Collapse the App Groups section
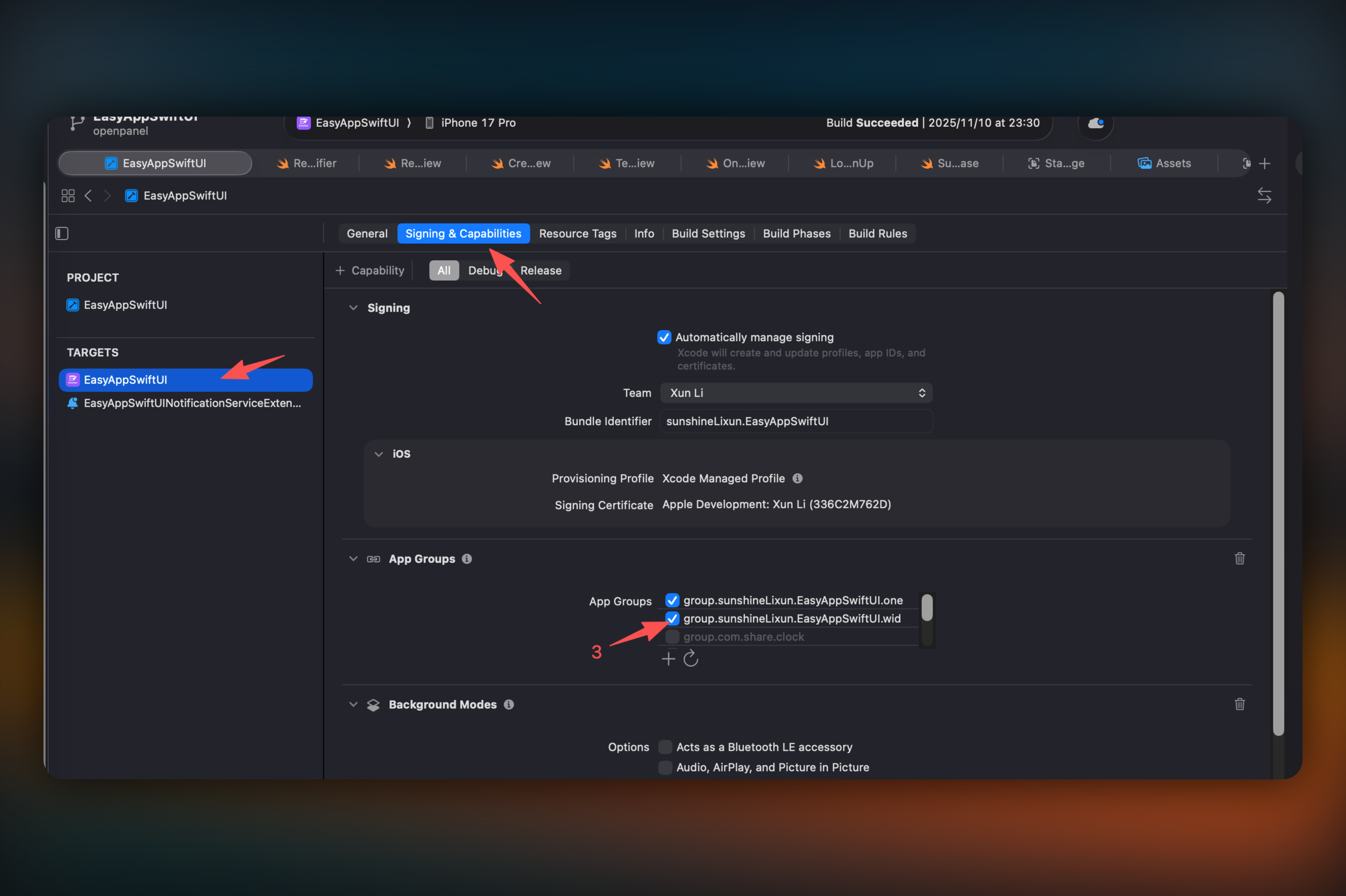This screenshot has height=896, width=1346. [x=353, y=558]
